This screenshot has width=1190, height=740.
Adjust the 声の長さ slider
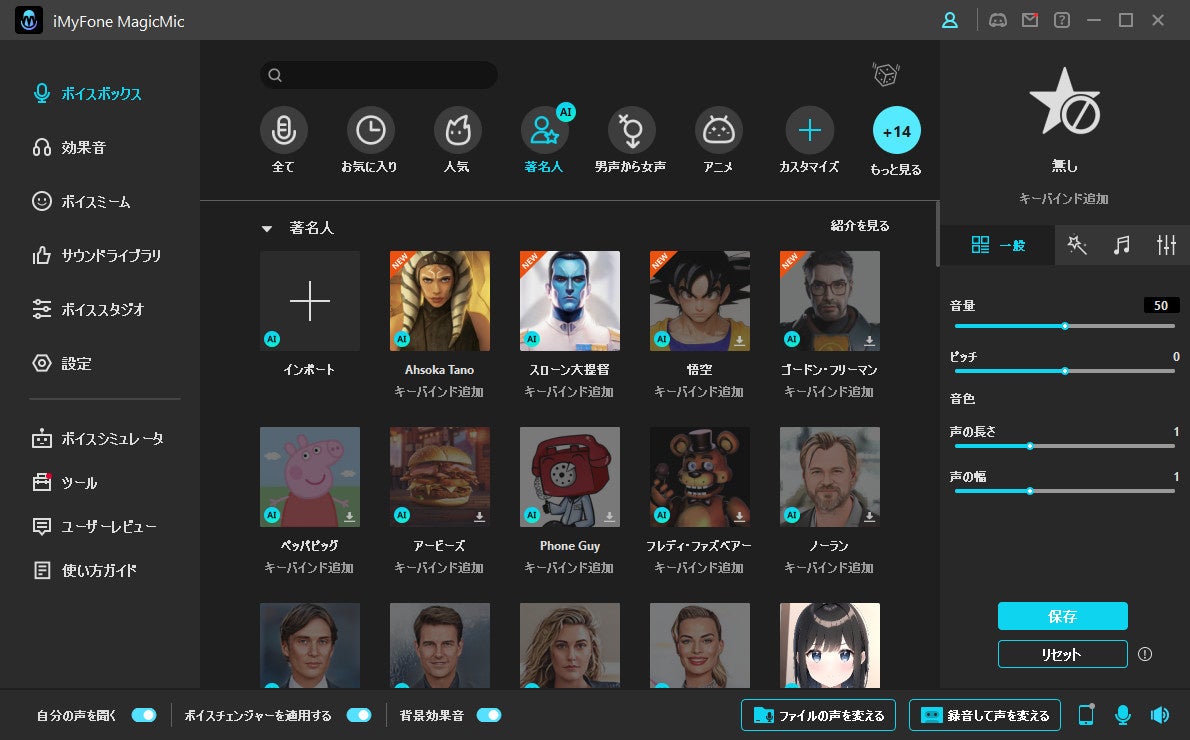pyautogui.click(x=1065, y=446)
